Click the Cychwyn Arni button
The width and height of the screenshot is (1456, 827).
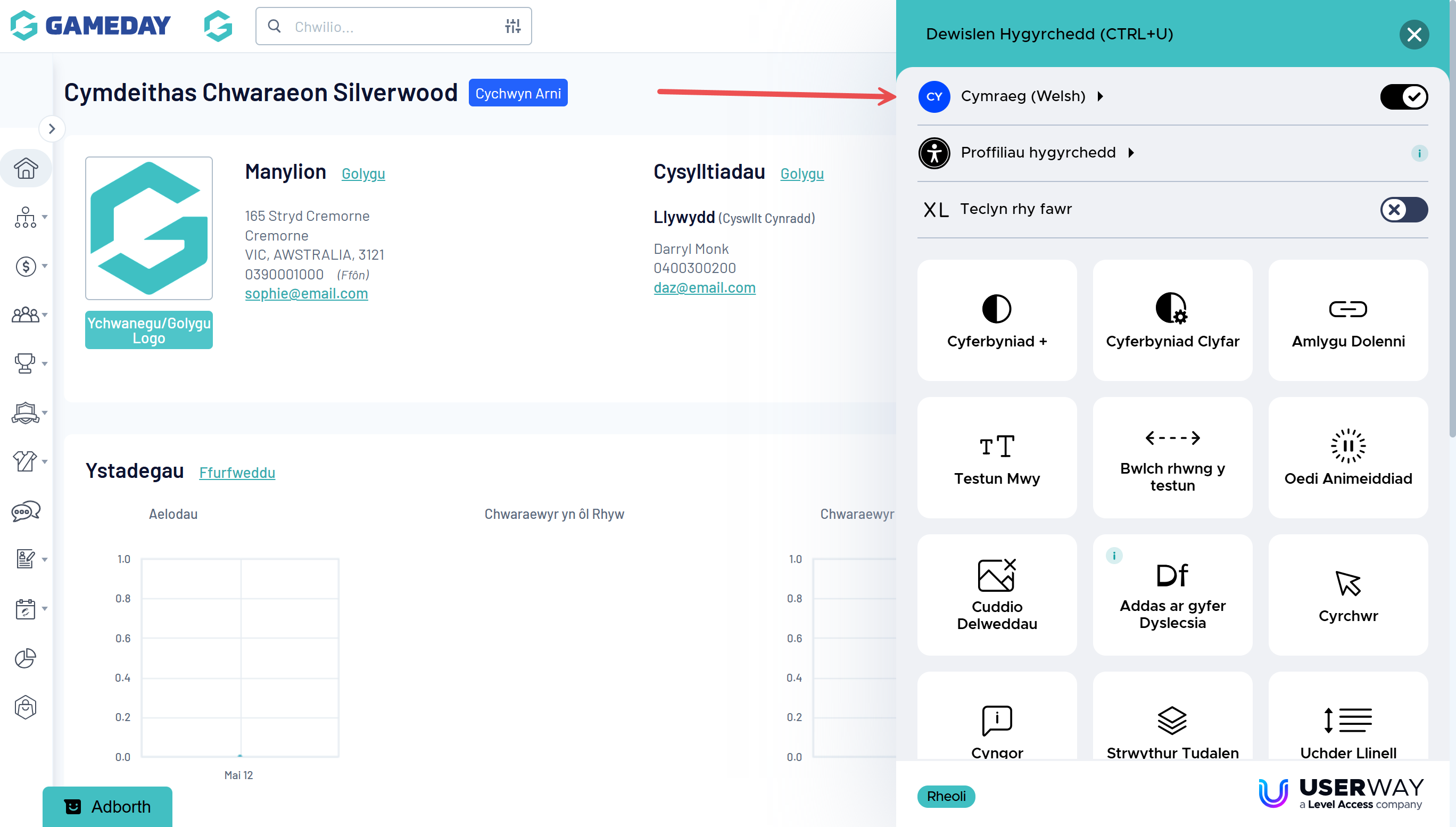pos(517,93)
